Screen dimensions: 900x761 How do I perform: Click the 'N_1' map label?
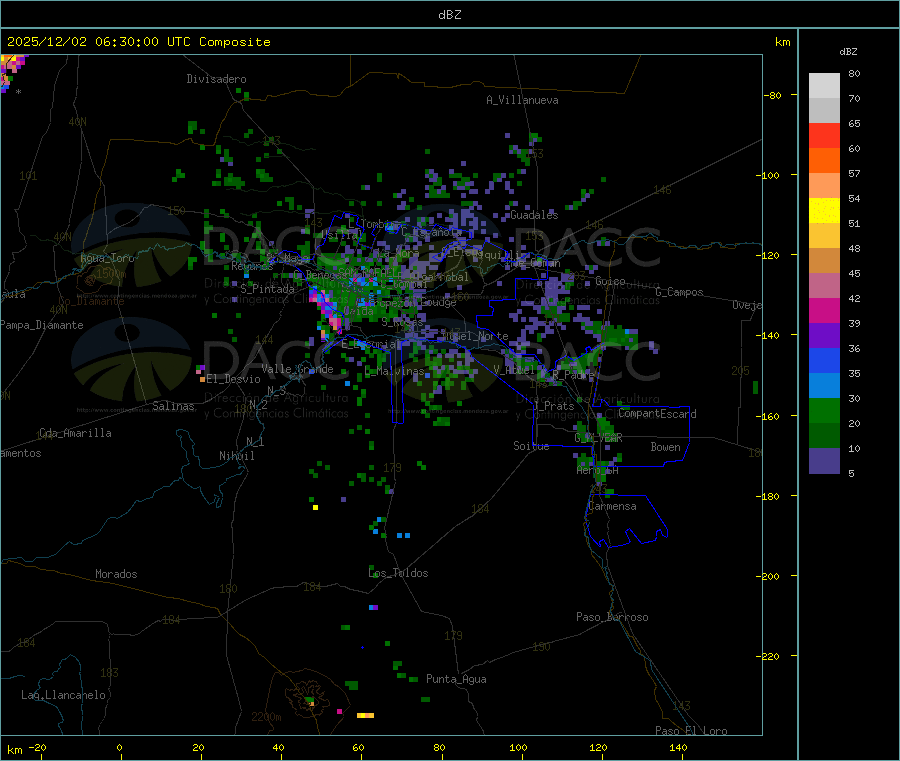(255, 442)
